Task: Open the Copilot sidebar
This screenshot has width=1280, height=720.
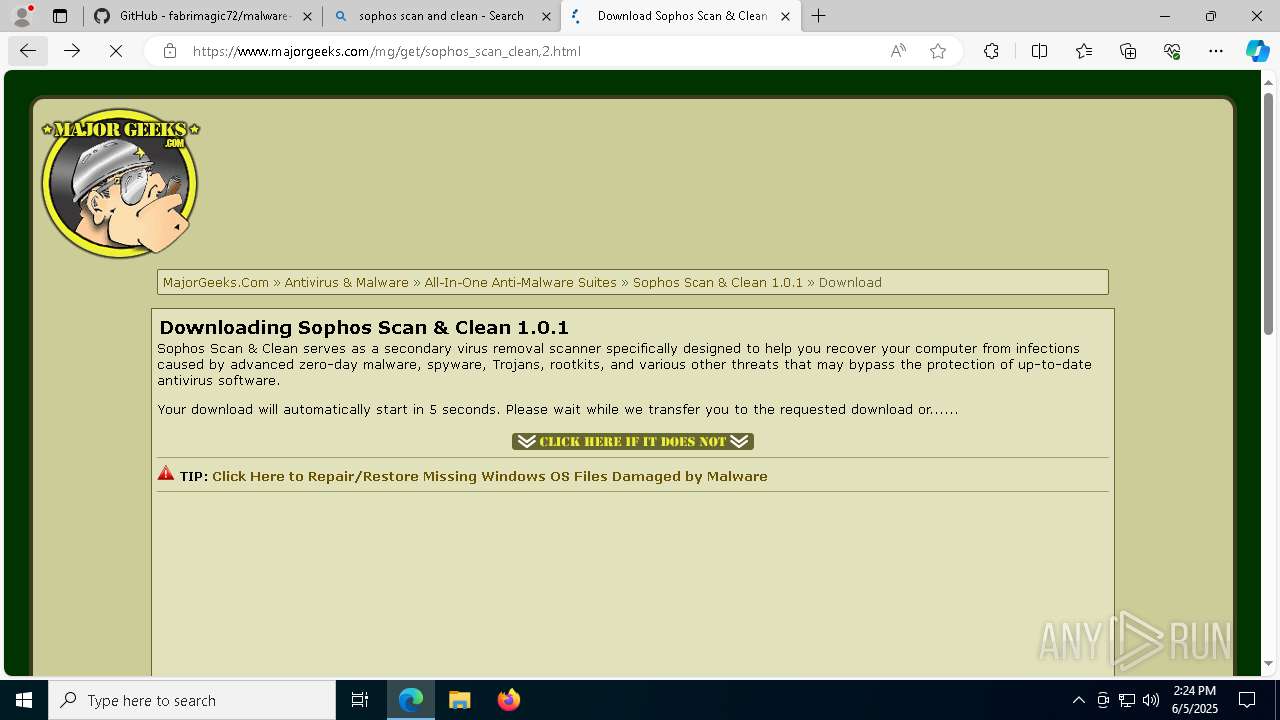Action: point(1257,51)
